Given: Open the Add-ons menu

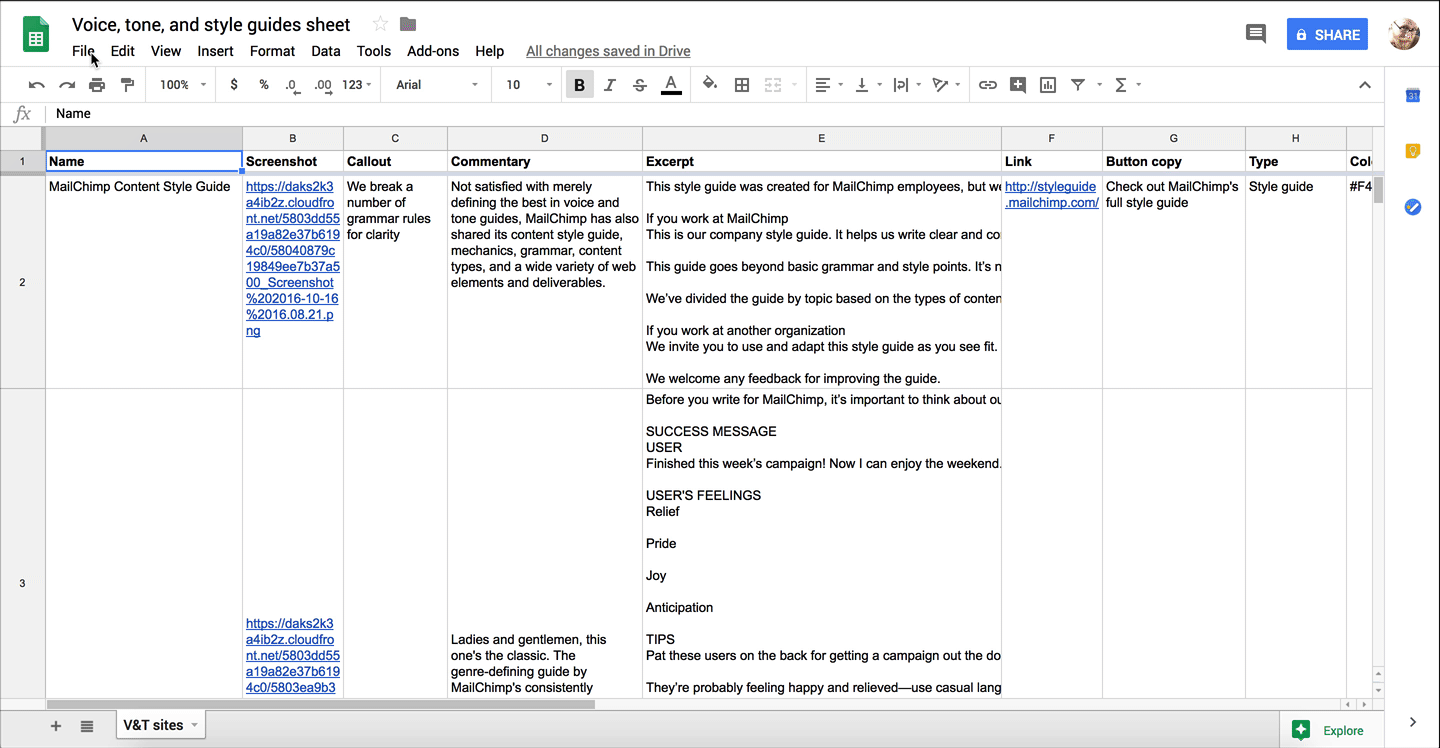Looking at the screenshot, I should pyautogui.click(x=433, y=51).
